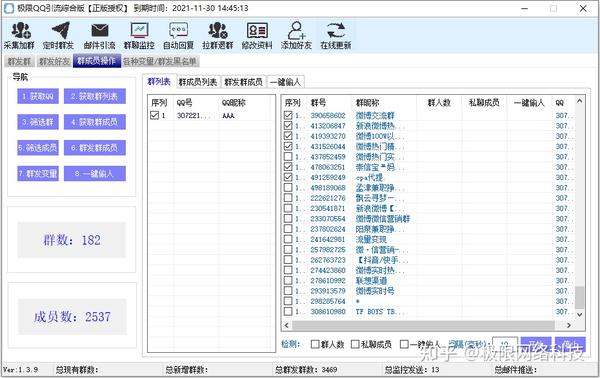Click the 成员数: 2537 counter

[72, 316]
